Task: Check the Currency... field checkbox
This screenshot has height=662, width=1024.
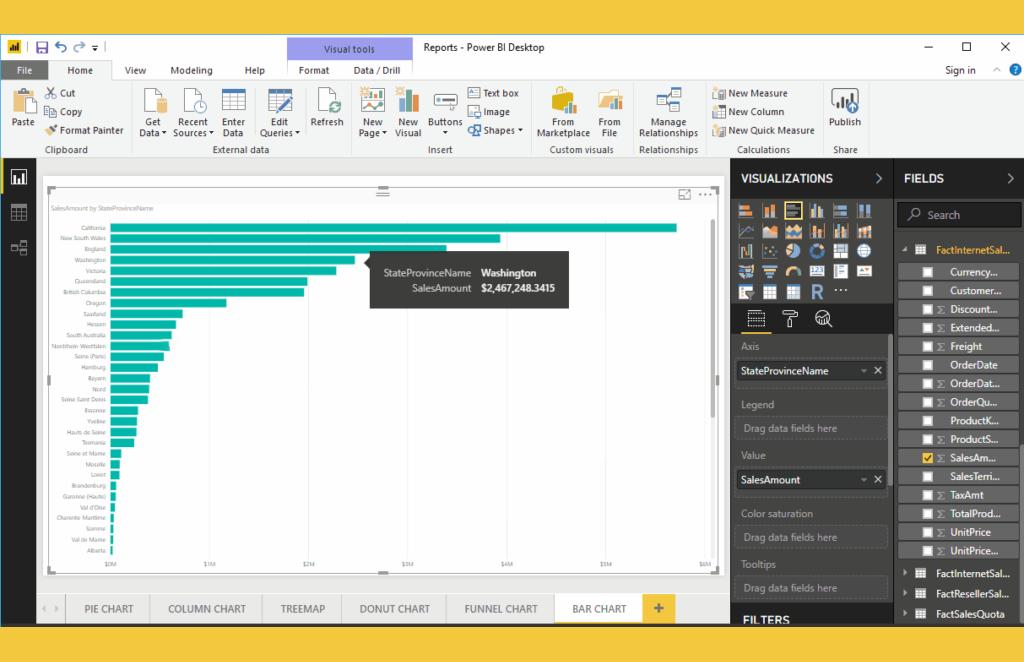Action: click(x=927, y=272)
